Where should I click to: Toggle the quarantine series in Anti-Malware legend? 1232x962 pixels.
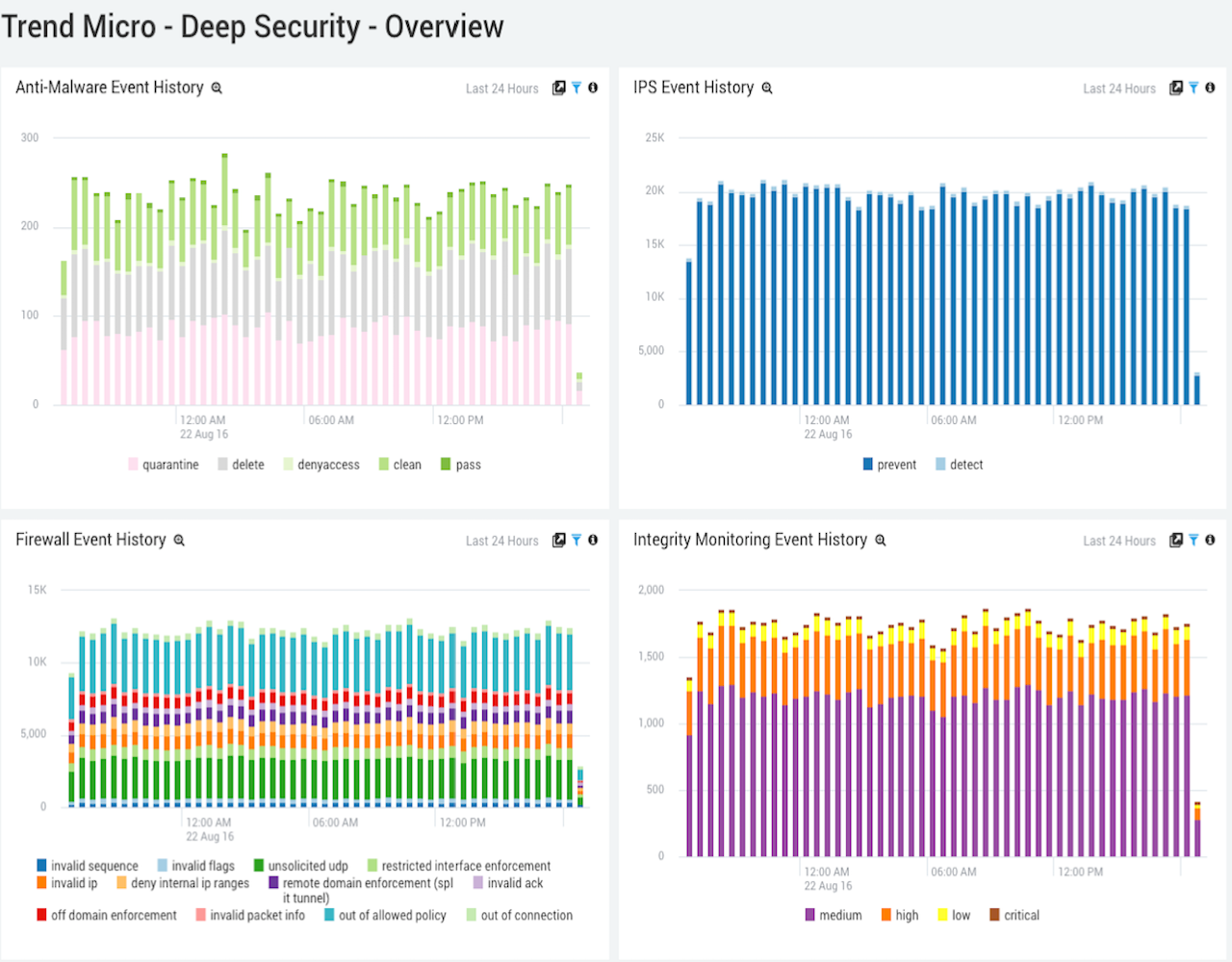click(x=163, y=465)
